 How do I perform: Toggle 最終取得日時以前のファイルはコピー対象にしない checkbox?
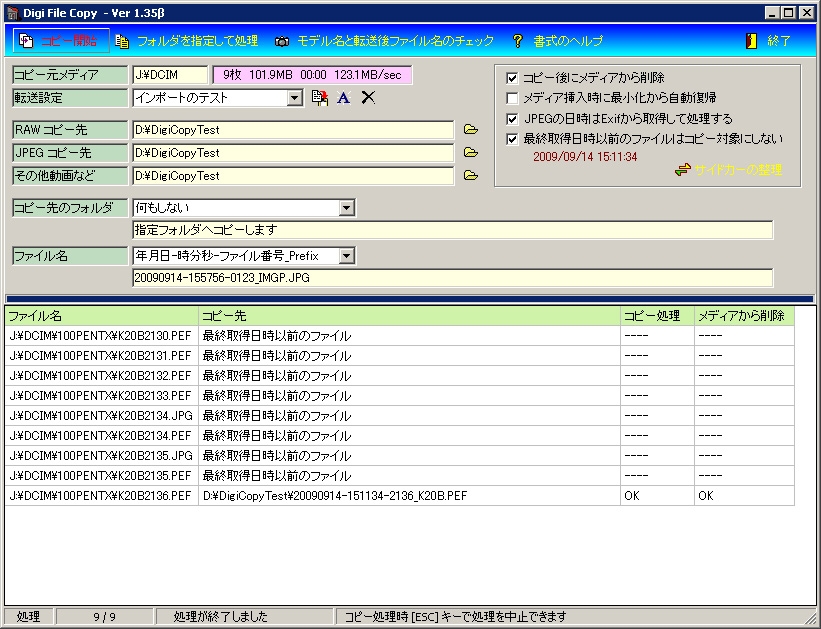[x=512, y=139]
